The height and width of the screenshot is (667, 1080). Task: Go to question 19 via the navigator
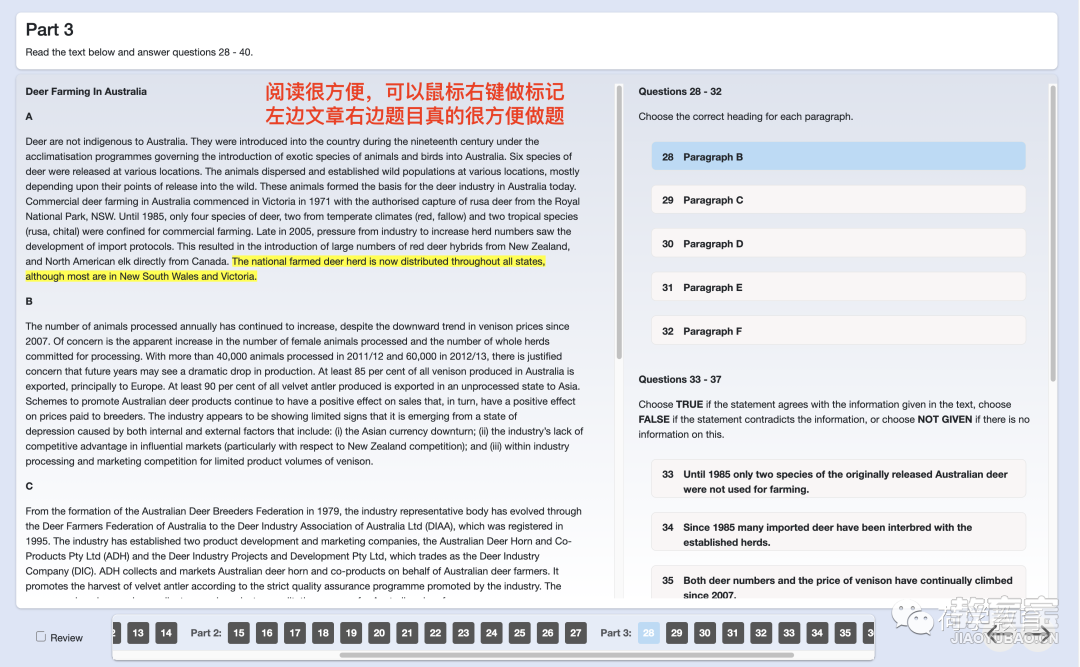tap(351, 633)
